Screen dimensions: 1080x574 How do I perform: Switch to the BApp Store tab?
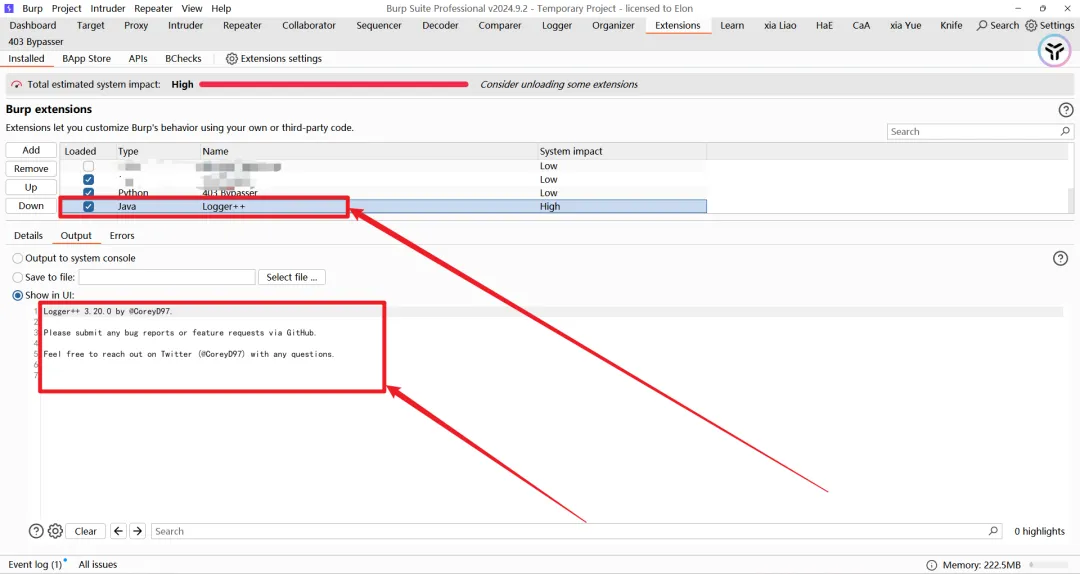(86, 59)
